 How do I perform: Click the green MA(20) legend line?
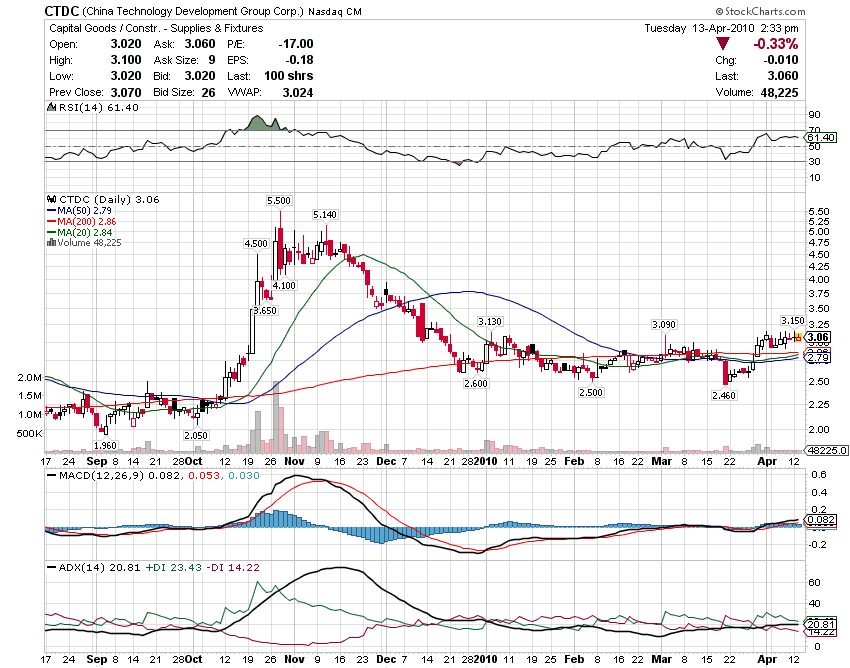pyautogui.click(x=51, y=232)
